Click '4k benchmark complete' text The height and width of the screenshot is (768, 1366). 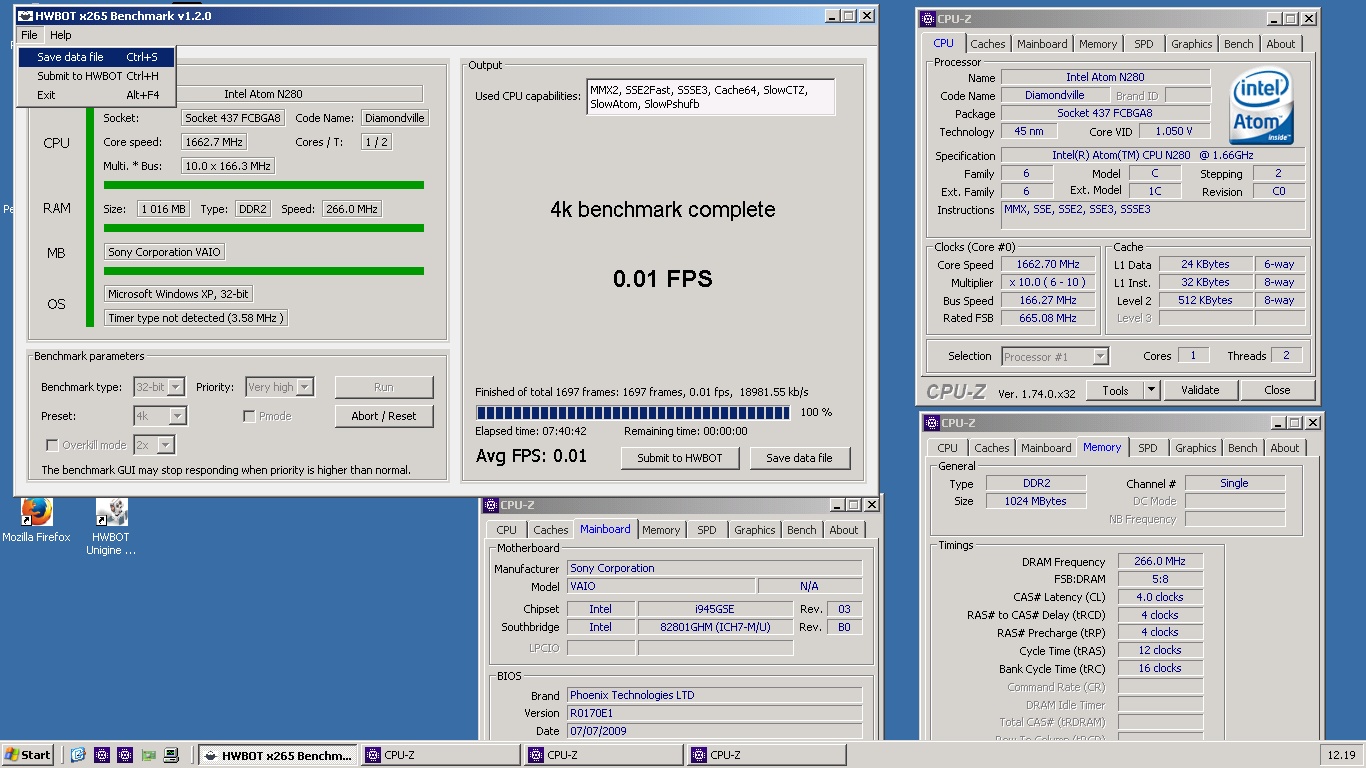(663, 209)
